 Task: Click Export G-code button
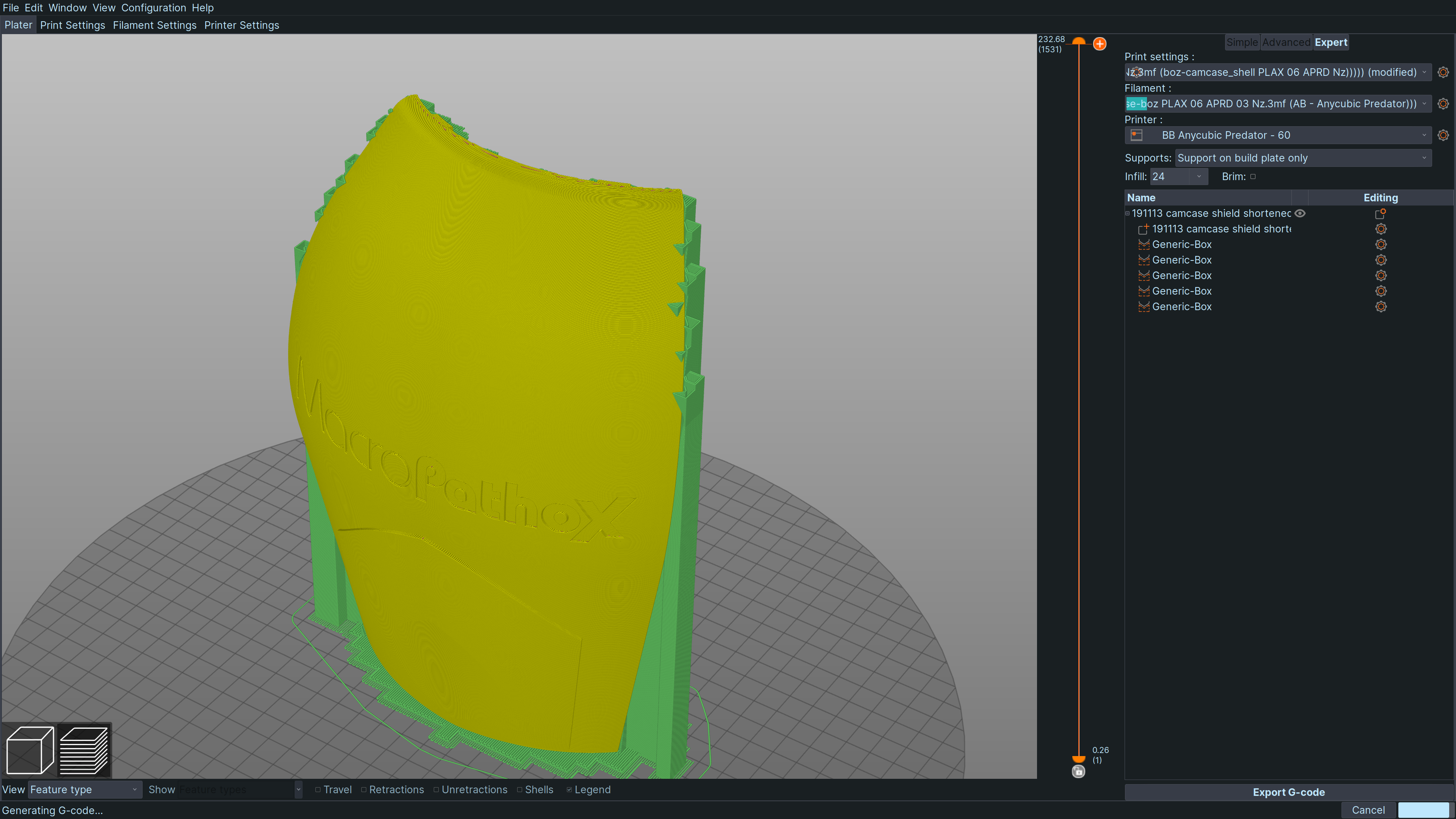[1288, 792]
